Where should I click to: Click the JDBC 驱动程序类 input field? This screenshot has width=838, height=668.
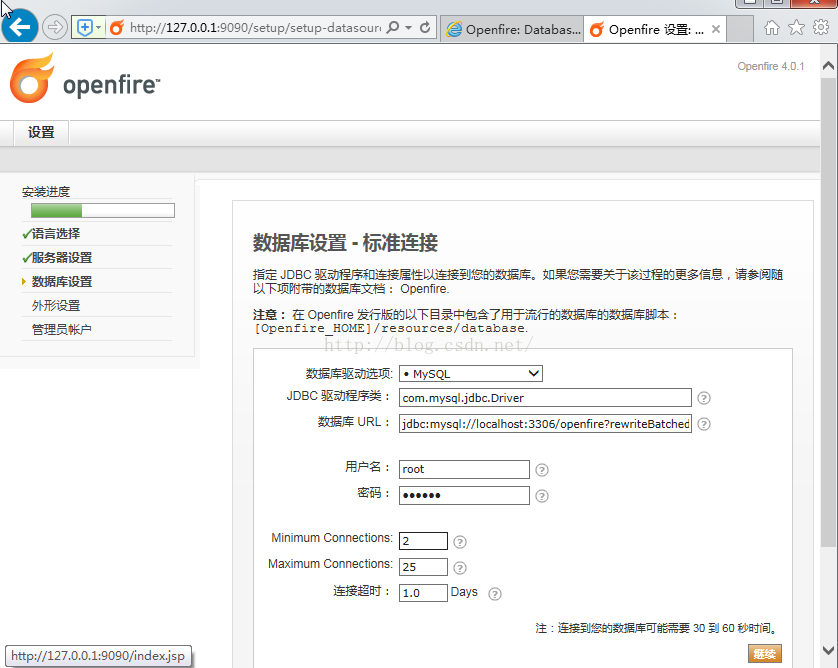tap(545, 398)
